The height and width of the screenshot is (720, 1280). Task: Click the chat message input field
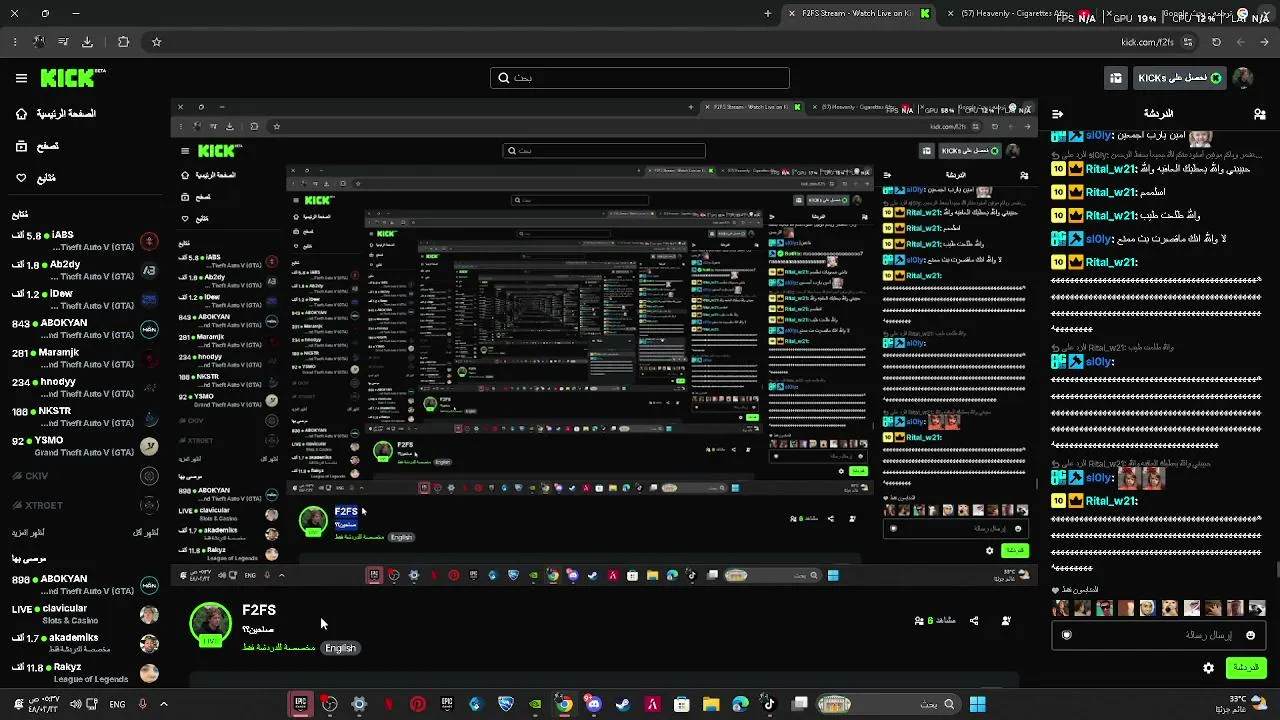tap(1160, 635)
